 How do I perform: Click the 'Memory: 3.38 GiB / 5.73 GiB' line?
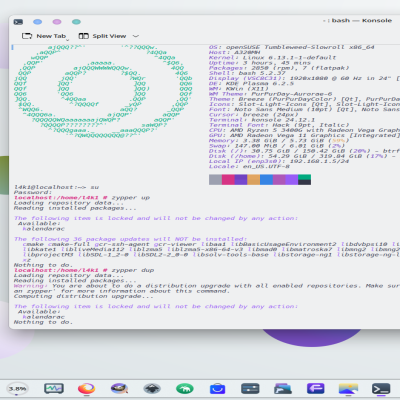pyautogui.click(x=279, y=141)
